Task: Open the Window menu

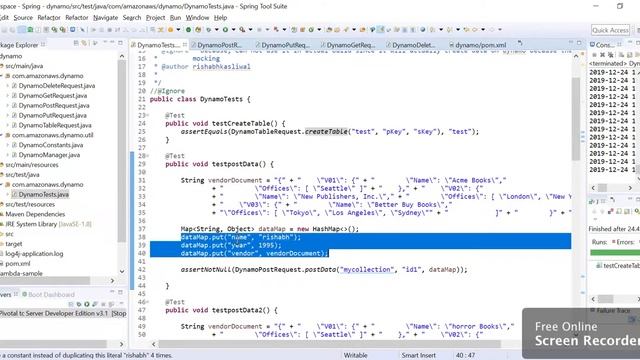Action: 197,18
